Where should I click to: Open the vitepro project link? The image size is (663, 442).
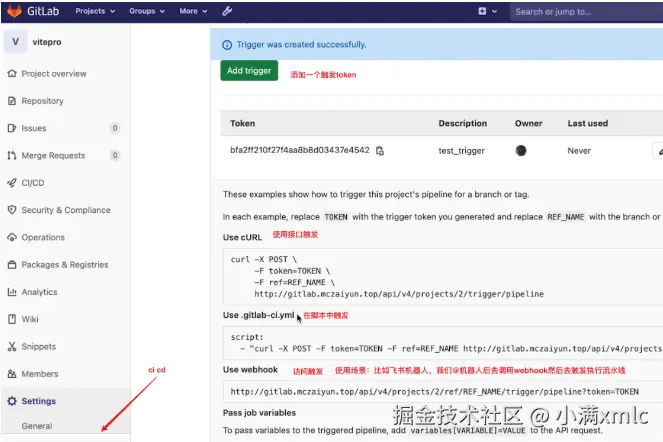click(x=47, y=42)
